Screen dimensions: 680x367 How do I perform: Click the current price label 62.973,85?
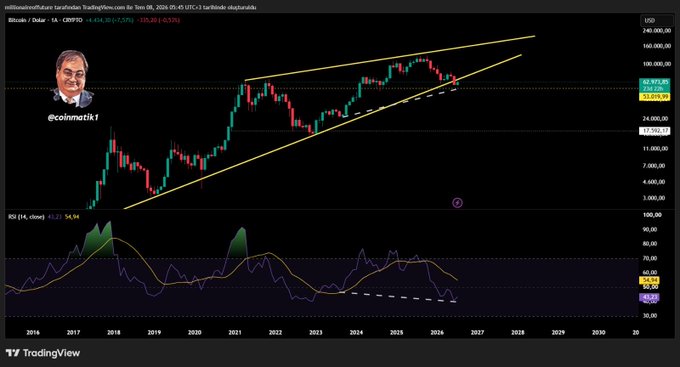655,82
